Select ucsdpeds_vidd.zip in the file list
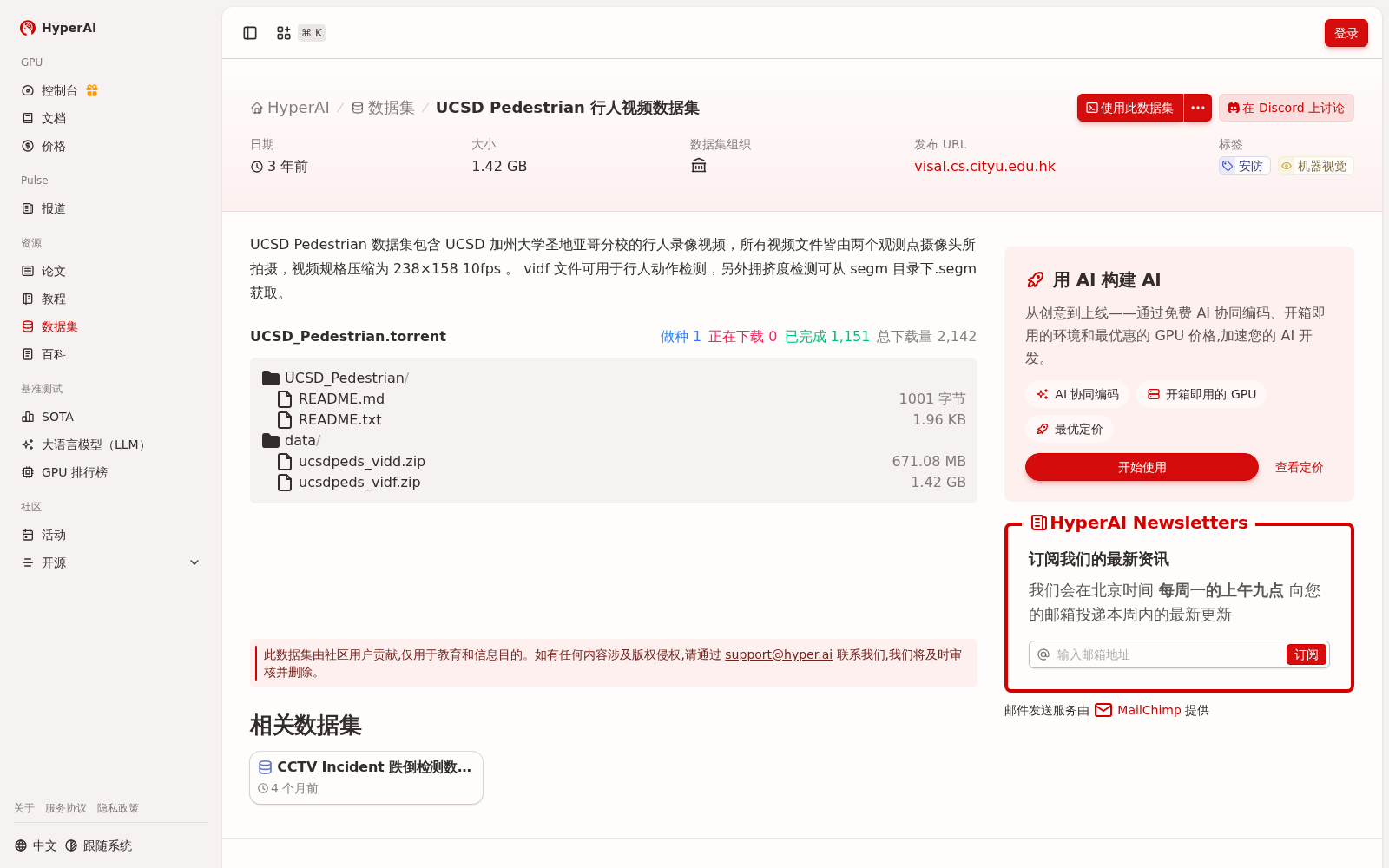This screenshot has width=1389, height=868. click(x=361, y=461)
